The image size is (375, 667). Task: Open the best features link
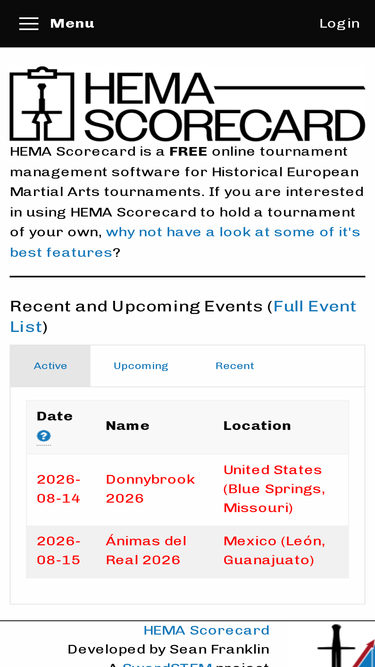(x=185, y=242)
